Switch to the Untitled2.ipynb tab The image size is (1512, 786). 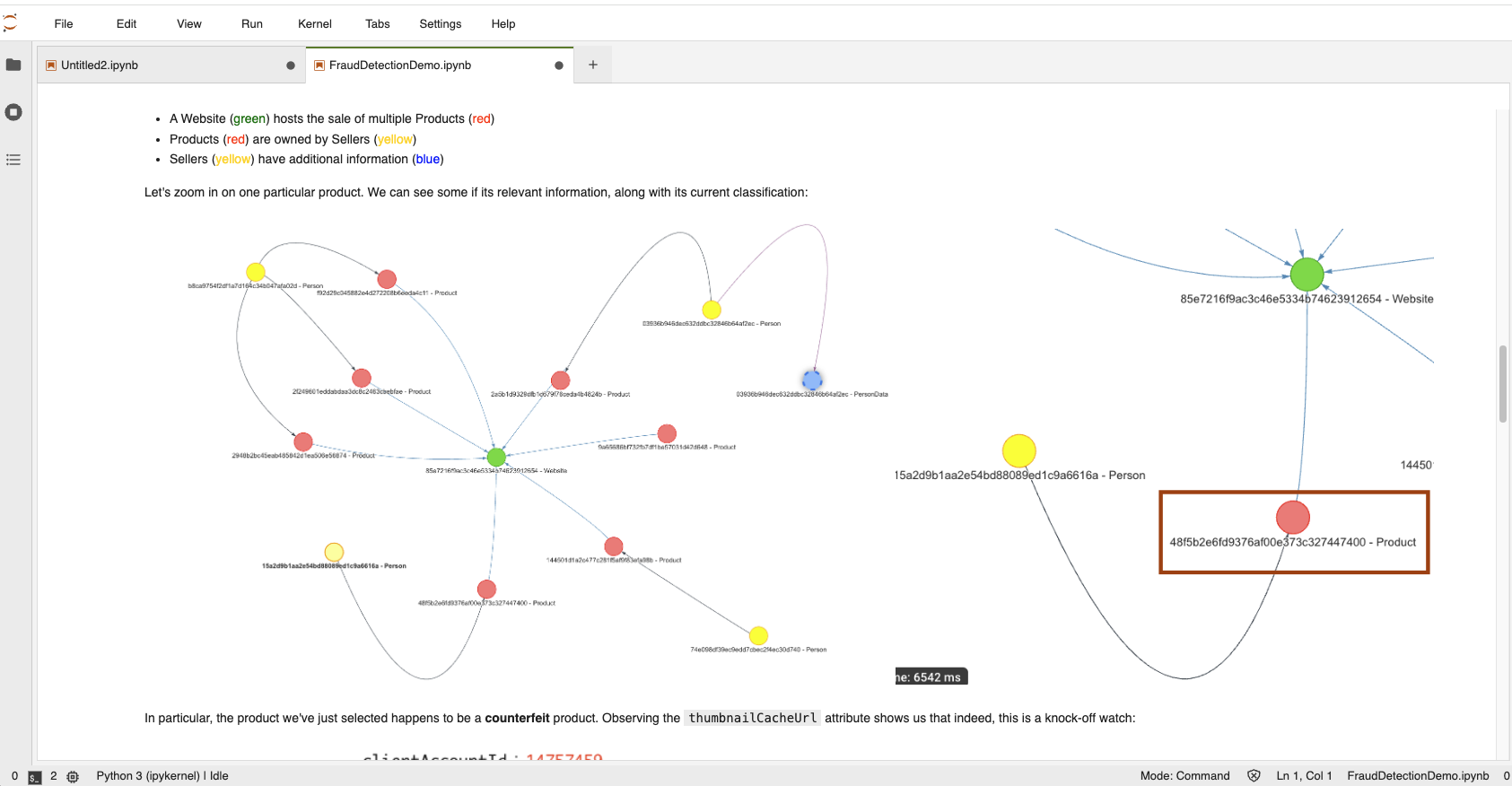tap(170, 65)
